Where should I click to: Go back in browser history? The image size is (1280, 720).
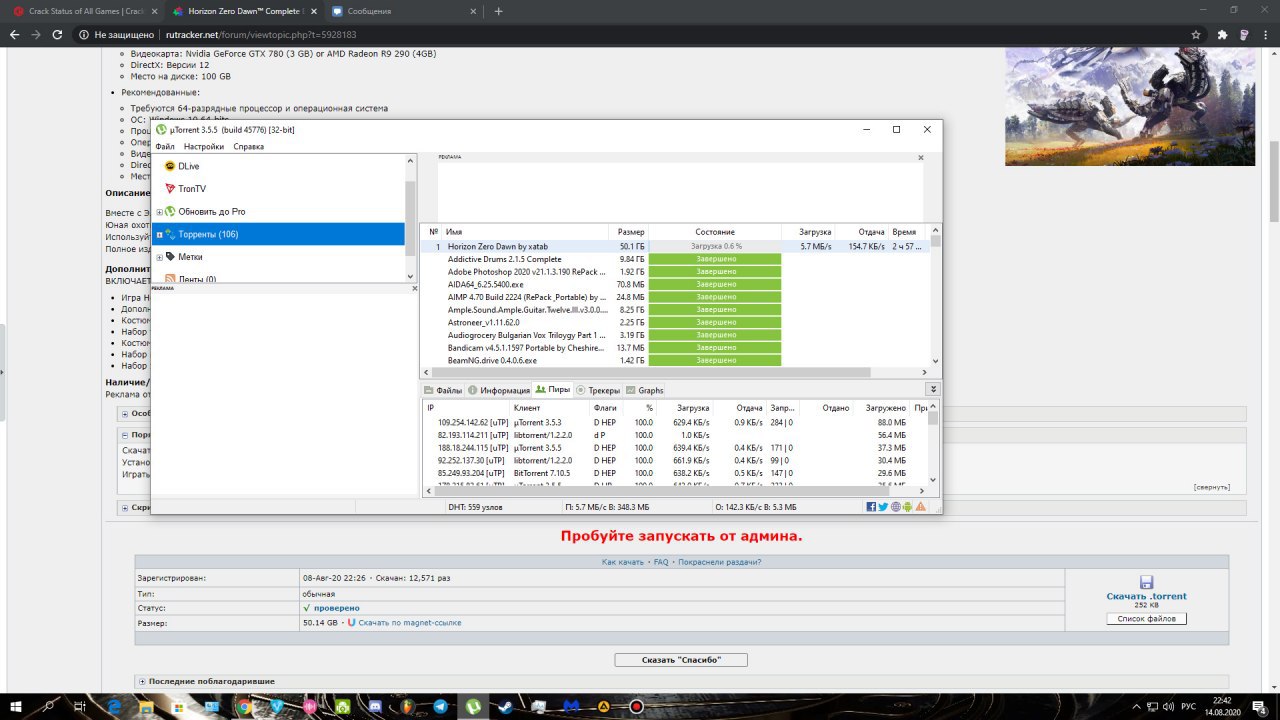(x=14, y=34)
